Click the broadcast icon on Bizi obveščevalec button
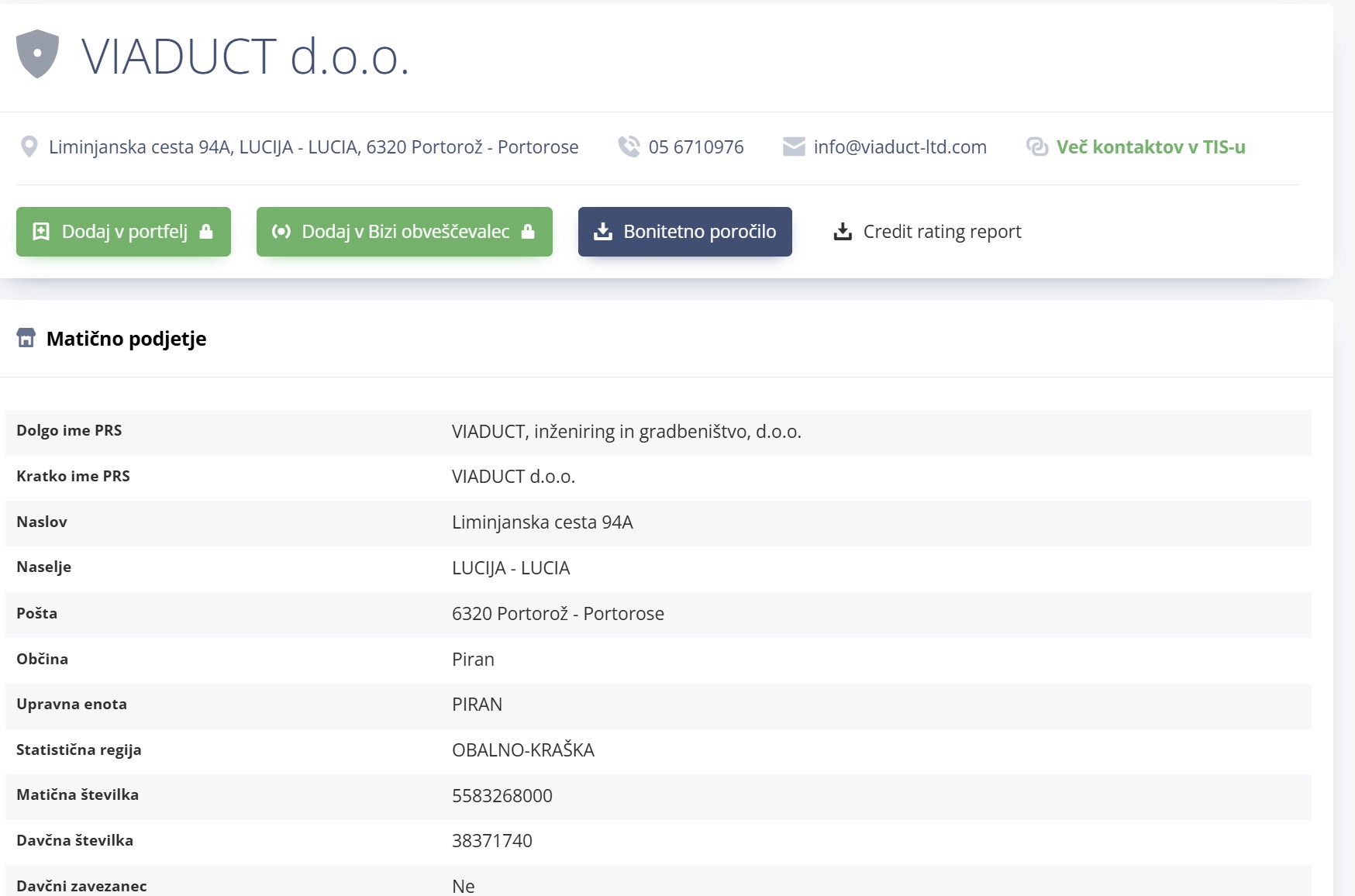Image resolution: width=1355 pixels, height=896 pixels. point(281,232)
